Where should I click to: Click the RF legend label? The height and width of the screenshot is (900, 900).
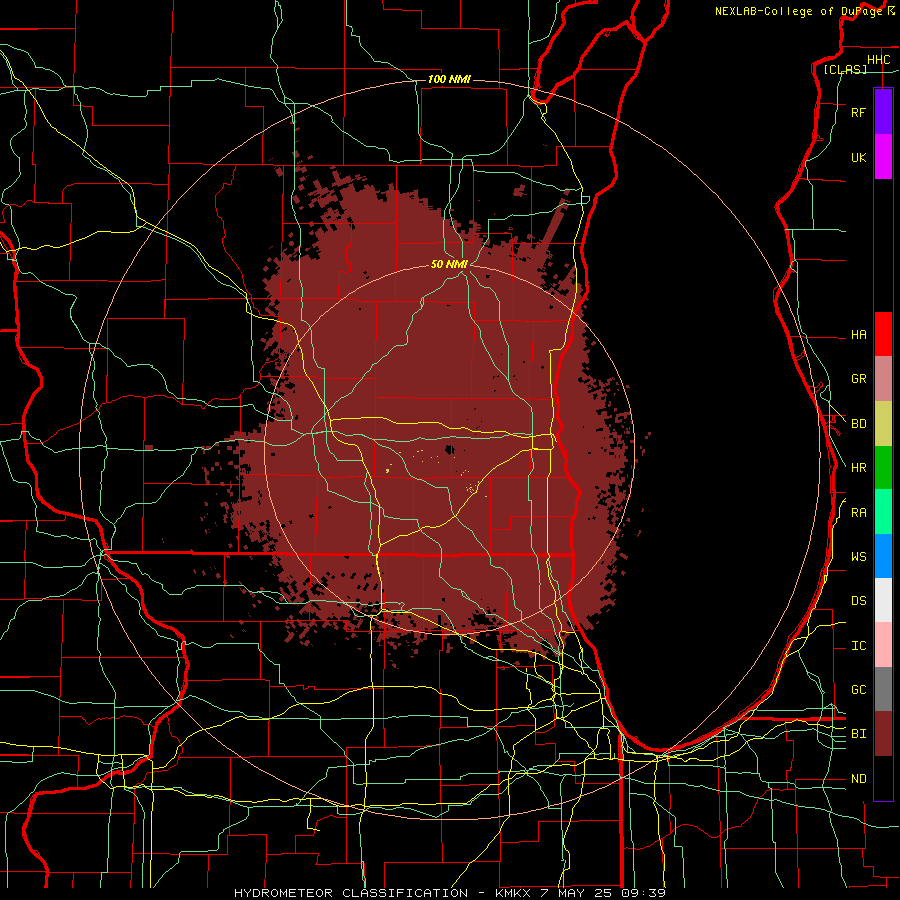(858, 112)
